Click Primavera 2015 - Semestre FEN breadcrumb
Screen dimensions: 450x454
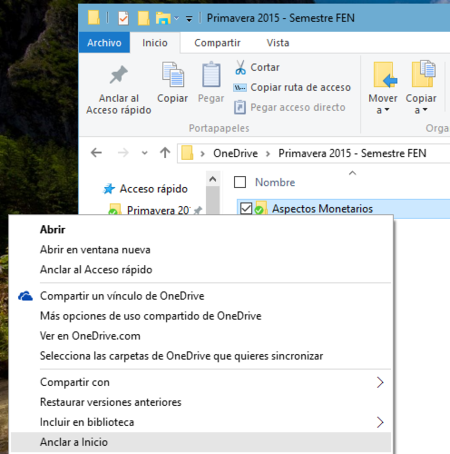(352, 153)
